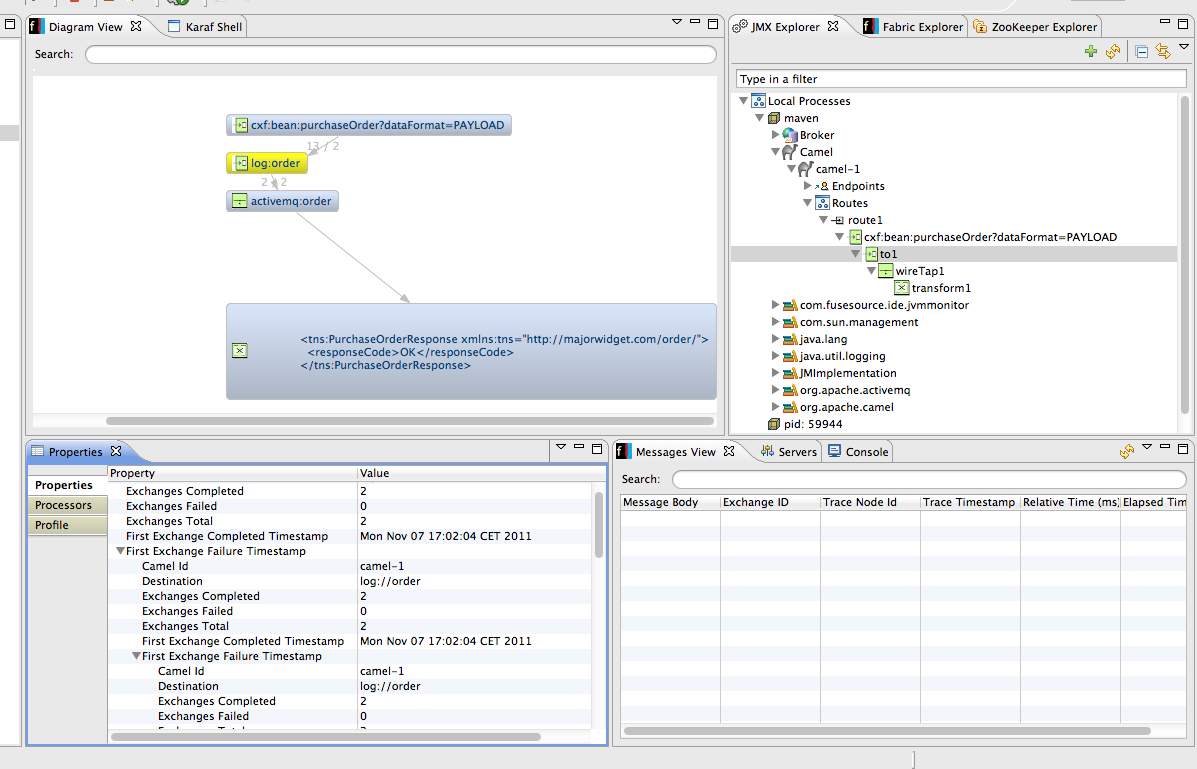Open the JMX Explorer view menu arrow
Screen dimensions: 1197x769
click(1184, 47)
